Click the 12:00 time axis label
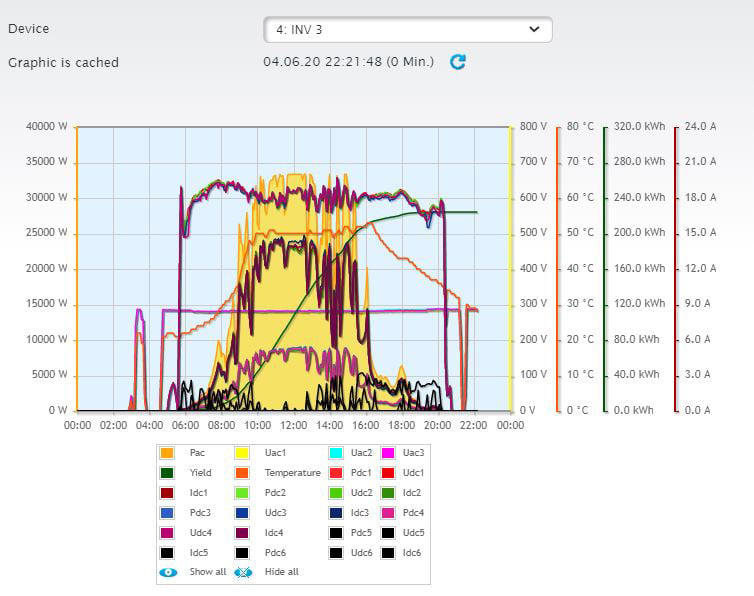Screen dimensions: 754x596 294,425
